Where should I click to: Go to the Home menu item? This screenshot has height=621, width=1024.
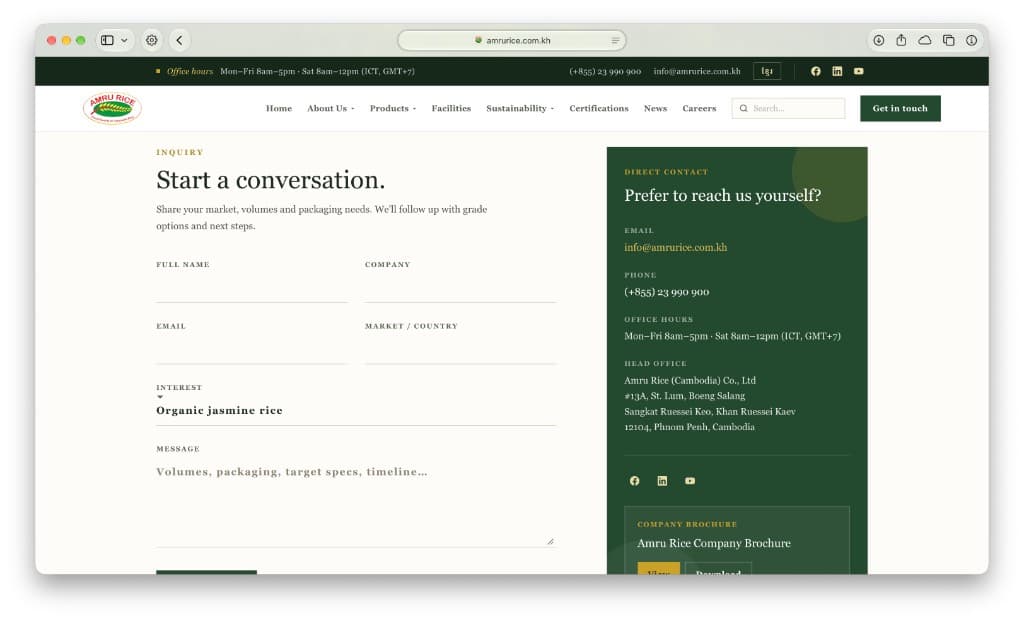pyautogui.click(x=279, y=108)
